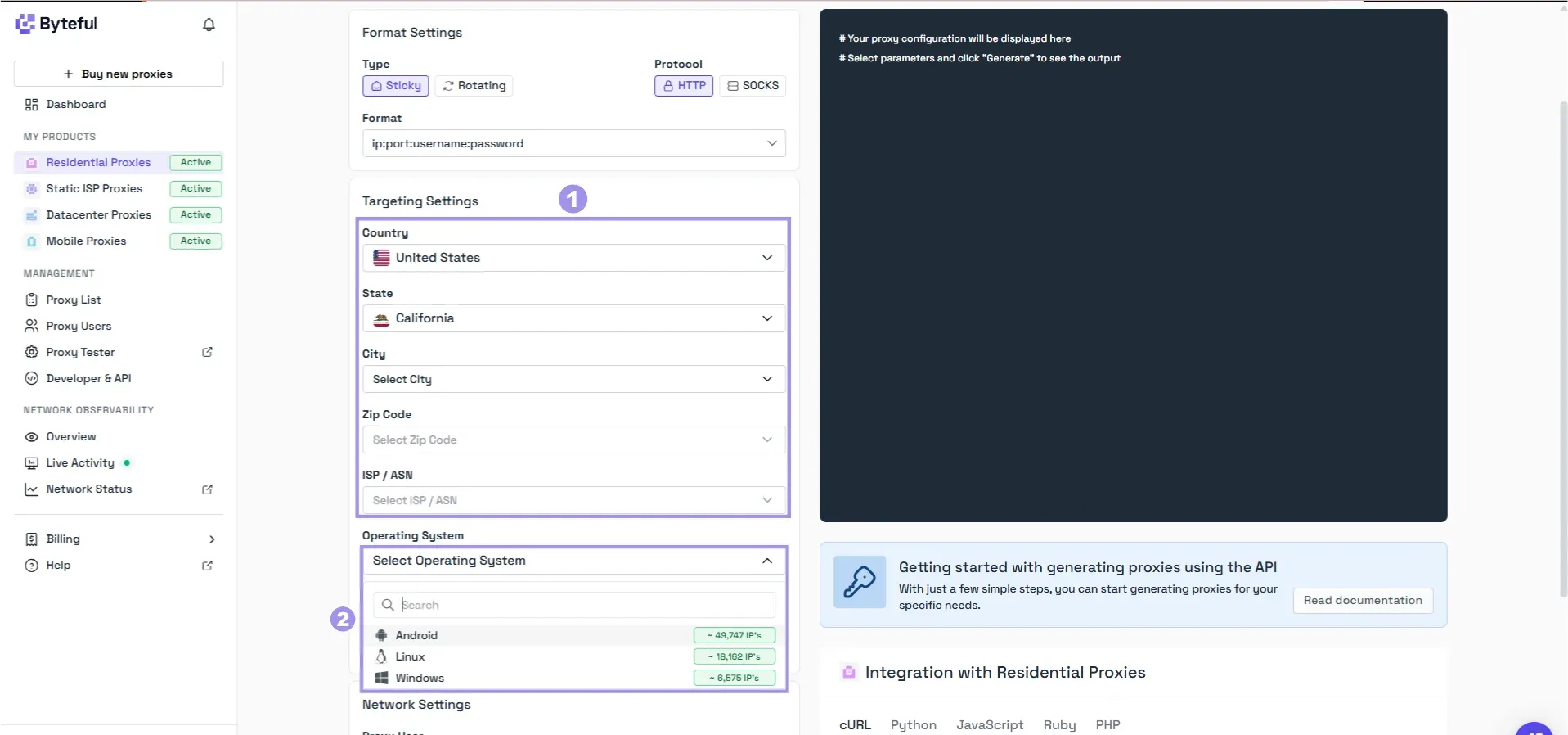The image size is (1568, 735).
Task: Open the Select Zip Code dropdown
Action: (x=573, y=440)
